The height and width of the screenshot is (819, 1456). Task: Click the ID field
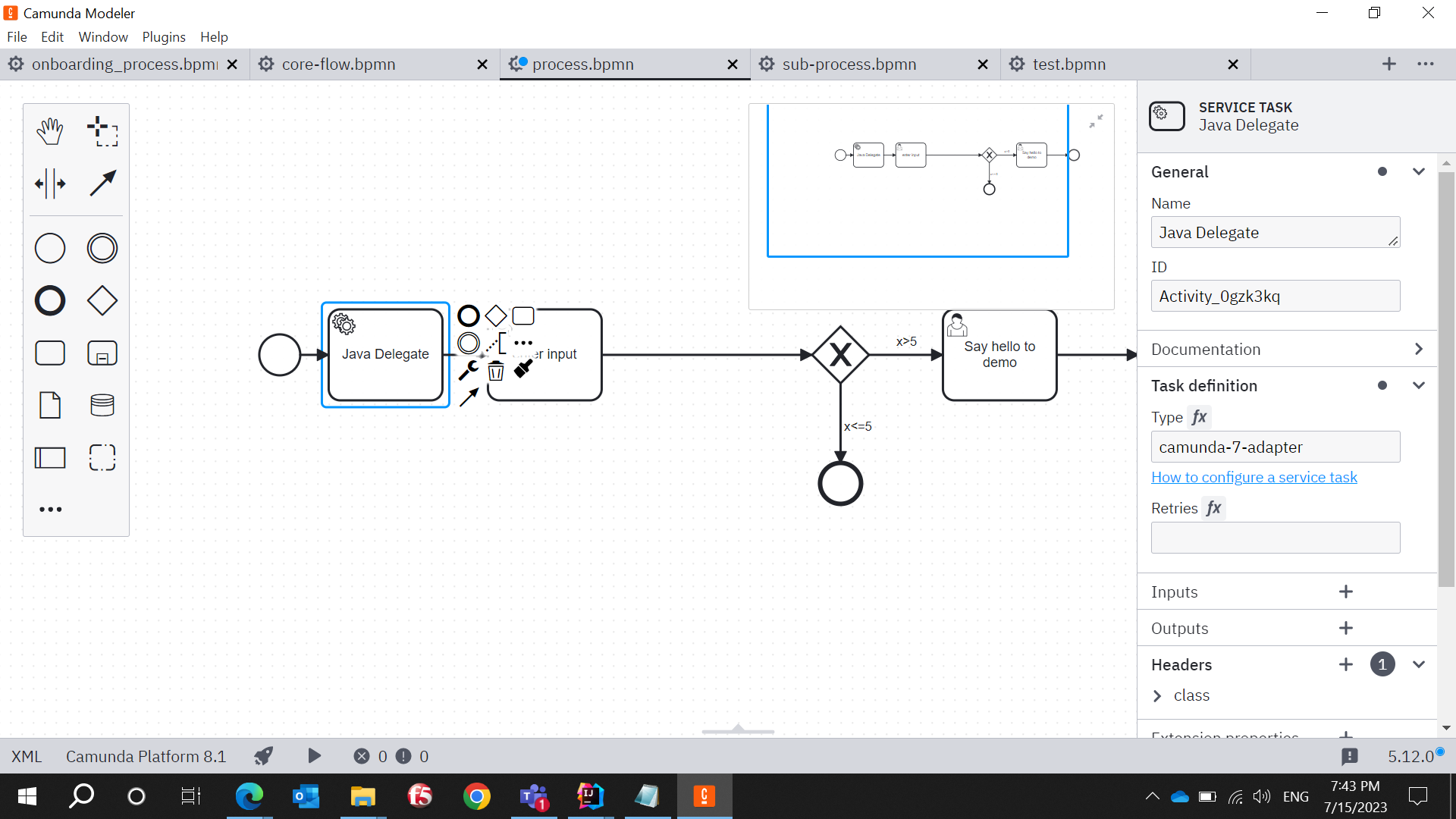pyautogui.click(x=1276, y=296)
